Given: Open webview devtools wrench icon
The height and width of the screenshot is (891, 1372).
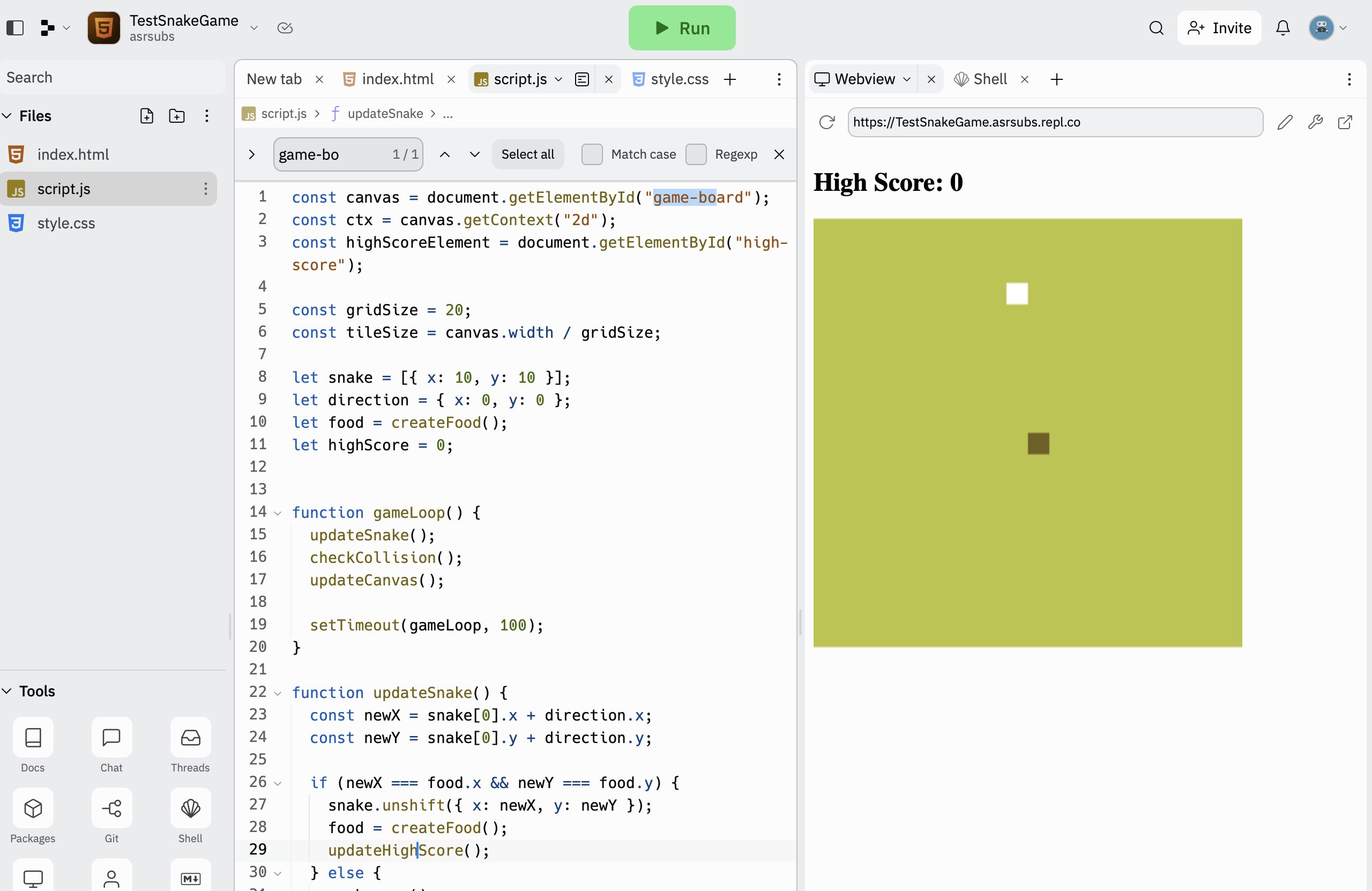Looking at the screenshot, I should click(x=1315, y=122).
